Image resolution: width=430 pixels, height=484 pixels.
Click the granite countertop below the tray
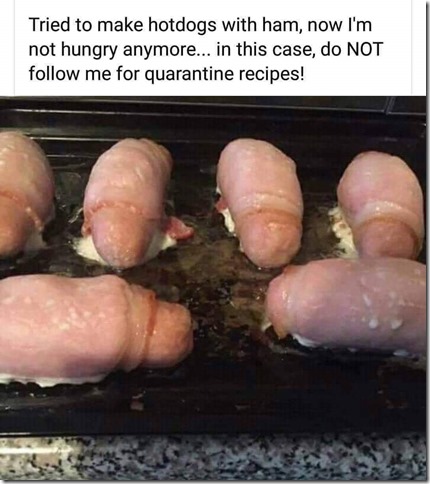click(213, 458)
